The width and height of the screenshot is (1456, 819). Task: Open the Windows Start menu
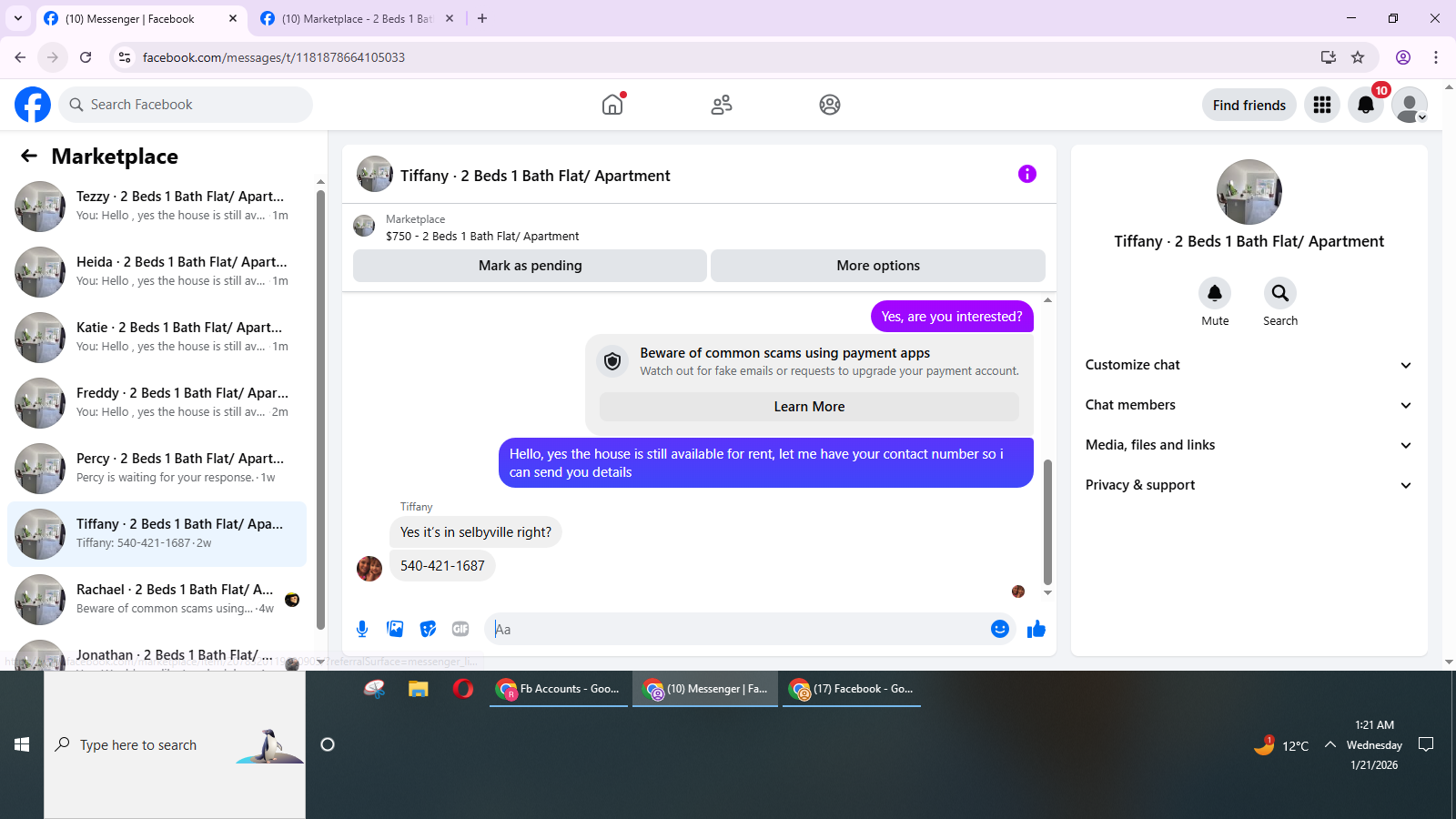pos(22,744)
